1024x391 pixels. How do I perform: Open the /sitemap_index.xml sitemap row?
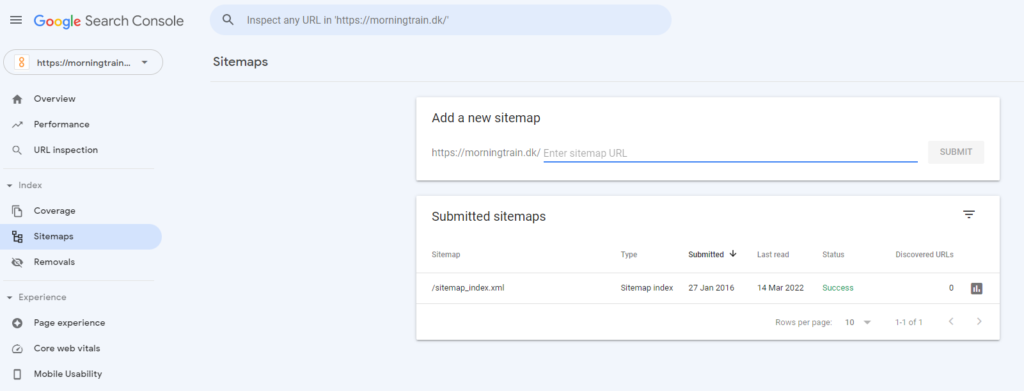click(x=708, y=288)
